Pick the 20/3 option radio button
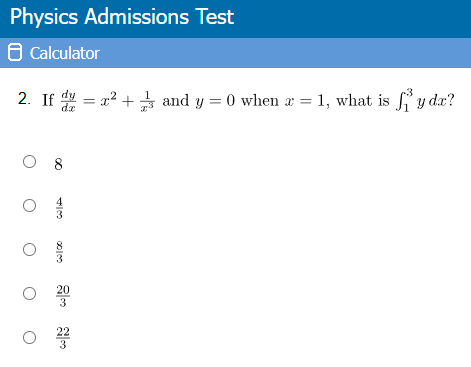Image resolution: width=471 pixels, height=367 pixels. [x=30, y=294]
